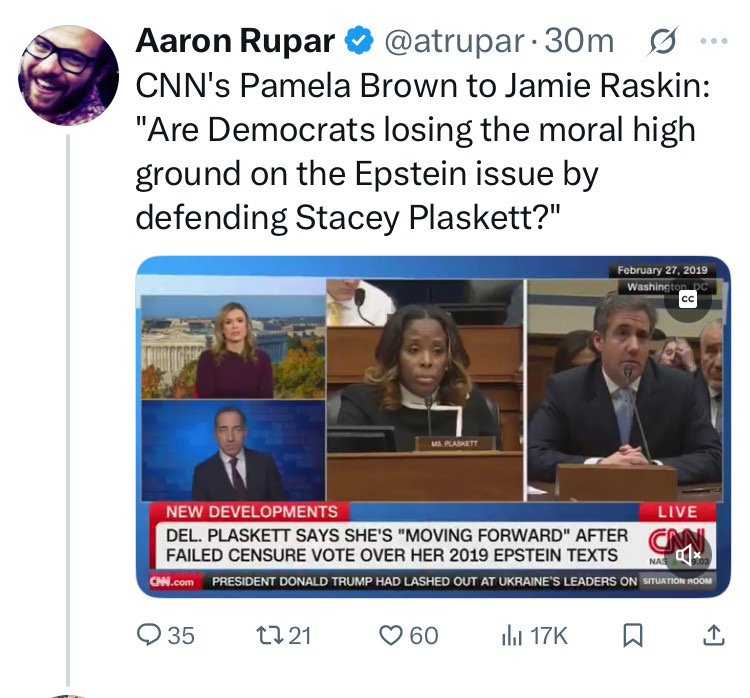
Task: Tap the share upload arrow icon
Action: point(713,634)
